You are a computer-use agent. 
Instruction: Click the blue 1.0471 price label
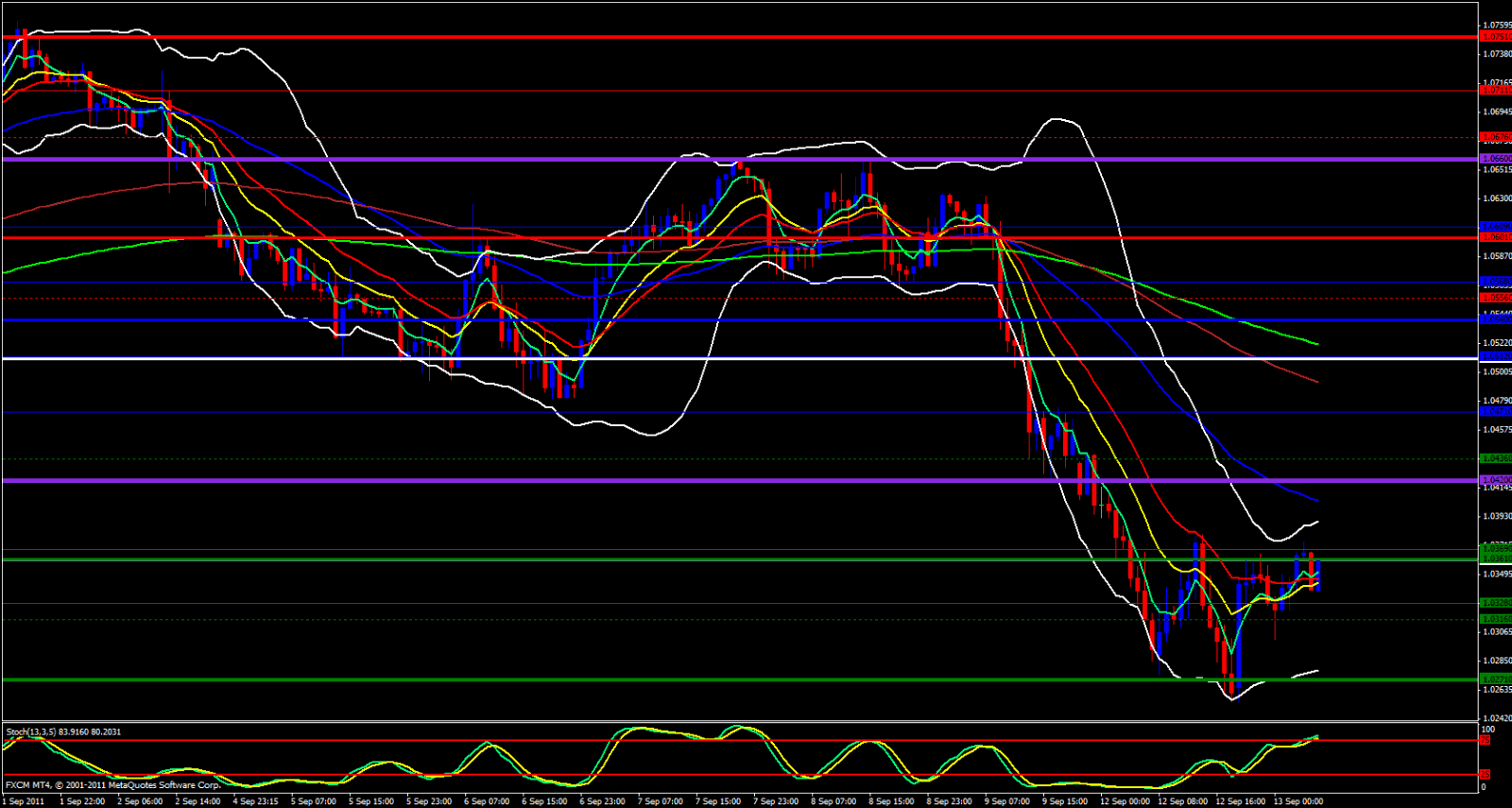[1495, 412]
